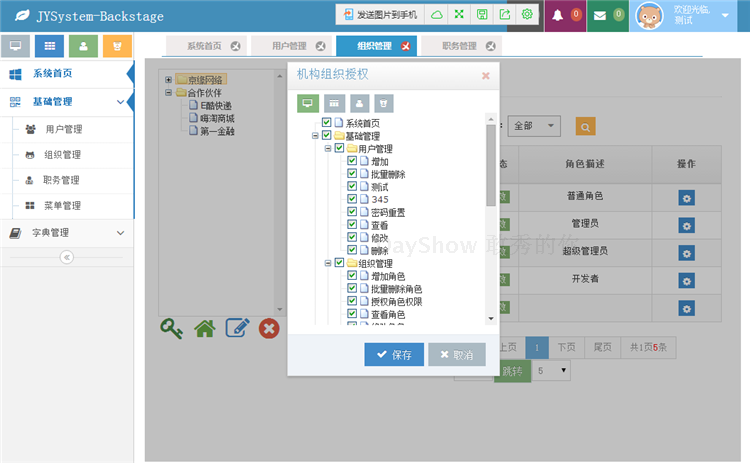Open 用户管理 in sidebar menu
Viewport: 750px width, 463px height.
[x=66, y=129]
